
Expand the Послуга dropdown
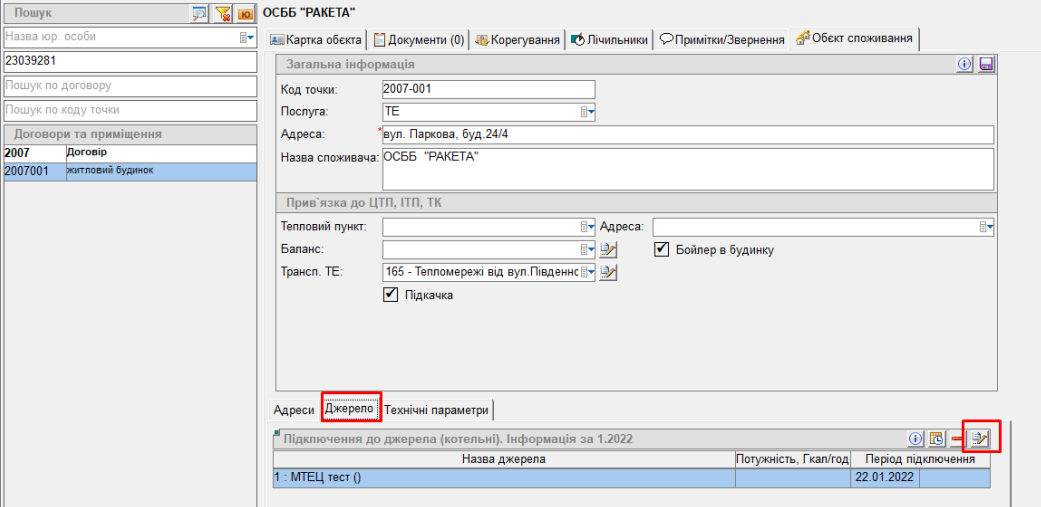click(588, 112)
